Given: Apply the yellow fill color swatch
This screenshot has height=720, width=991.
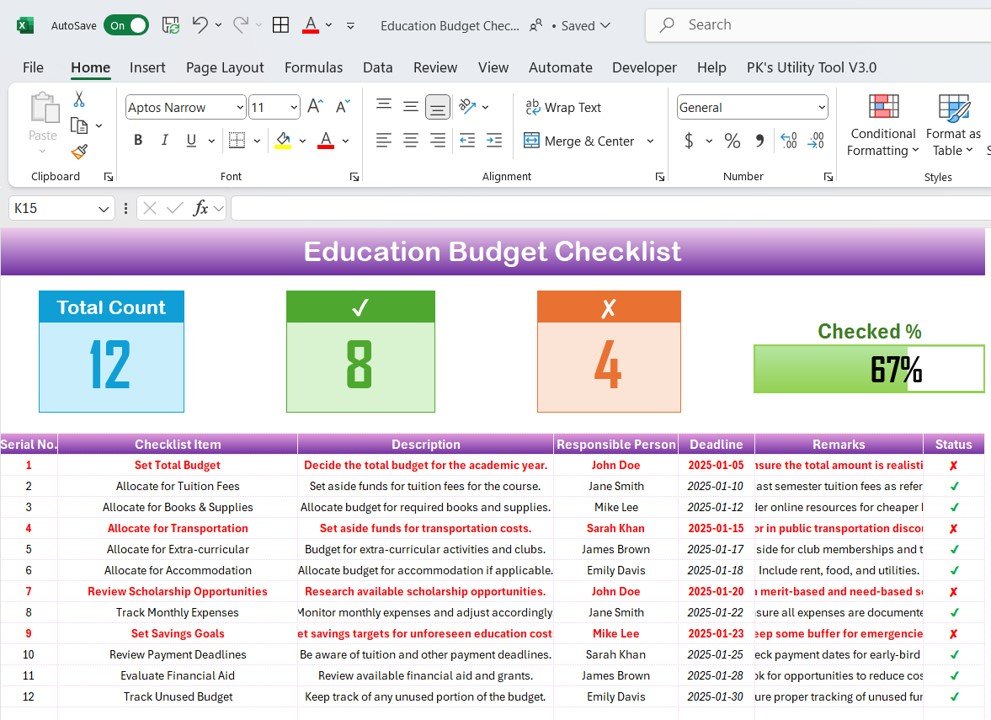Looking at the screenshot, I should pos(283,141).
